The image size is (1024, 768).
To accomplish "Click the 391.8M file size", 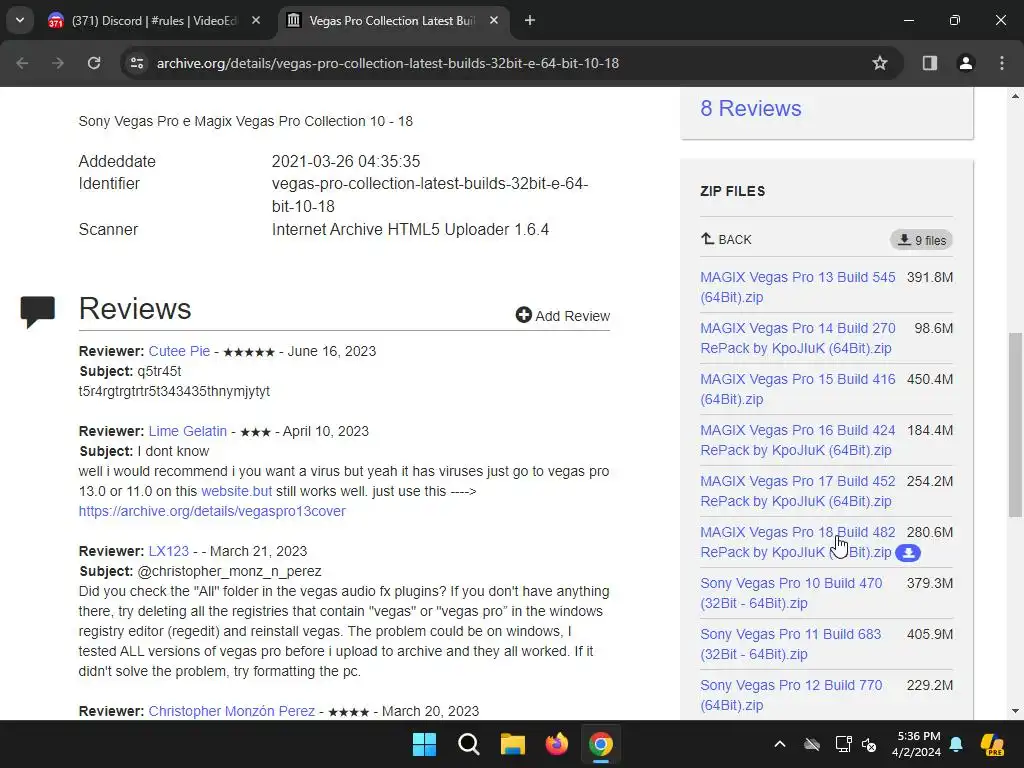I will (929, 277).
